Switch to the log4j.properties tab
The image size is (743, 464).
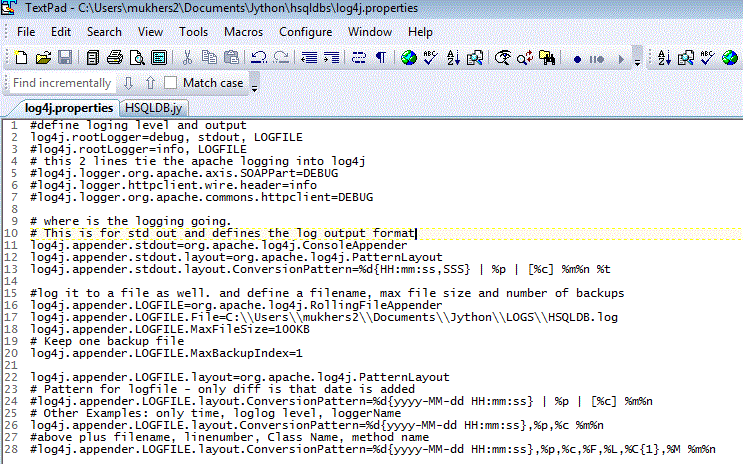pyautogui.click(x=69, y=108)
